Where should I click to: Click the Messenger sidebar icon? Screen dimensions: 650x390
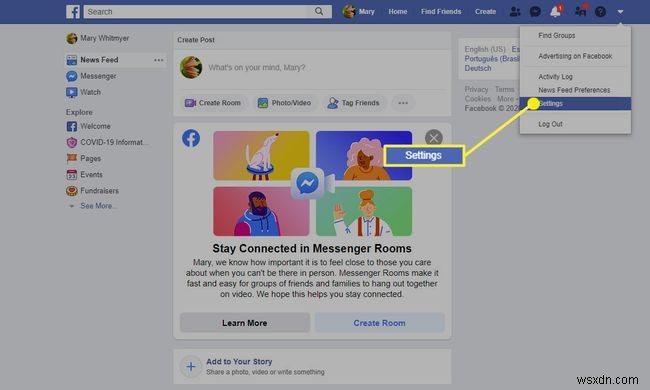tap(72, 76)
